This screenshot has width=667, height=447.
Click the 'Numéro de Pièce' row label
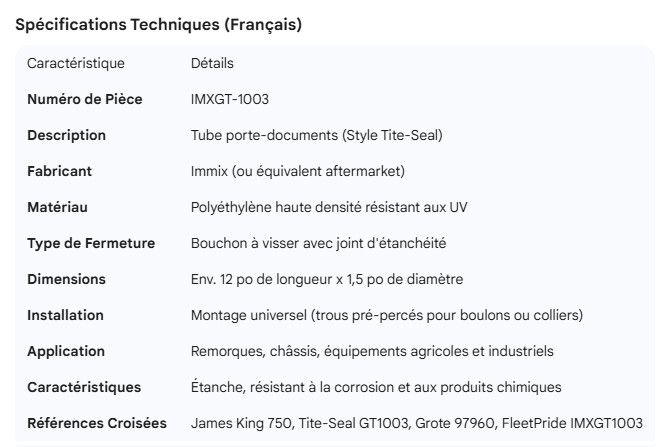click(x=84, y=99)
